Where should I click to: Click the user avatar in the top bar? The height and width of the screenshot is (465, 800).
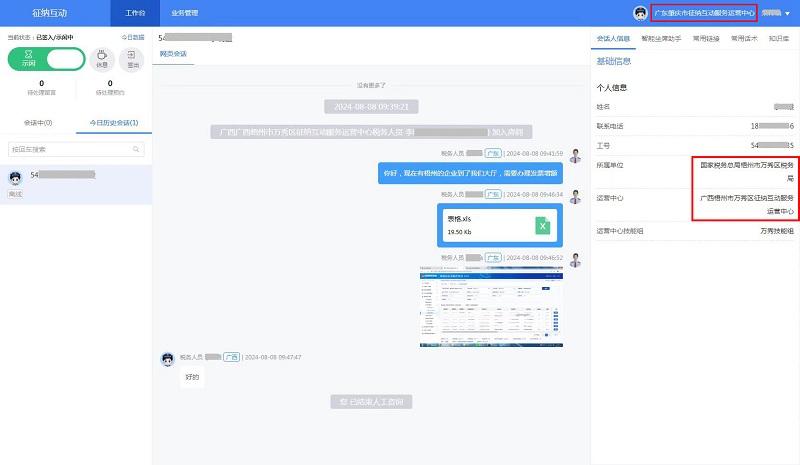click(640, 13)
